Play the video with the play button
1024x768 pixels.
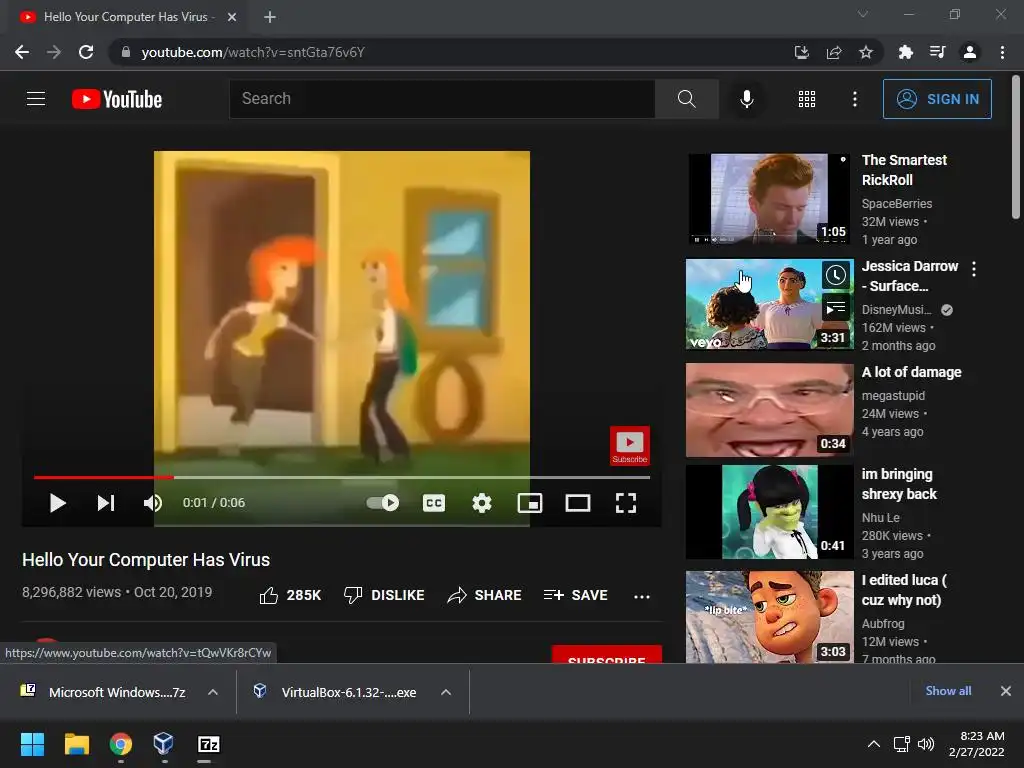pyautogui.click(x=57, y=503)
